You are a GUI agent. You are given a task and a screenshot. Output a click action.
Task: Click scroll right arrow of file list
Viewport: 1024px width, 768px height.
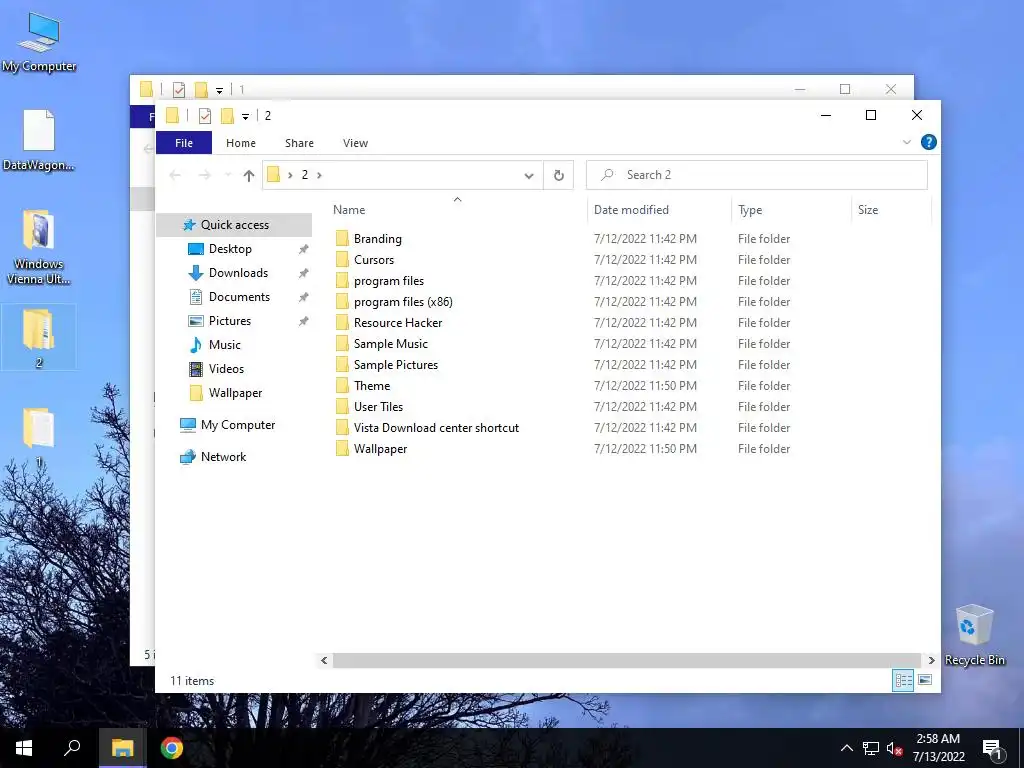[931, 660]
